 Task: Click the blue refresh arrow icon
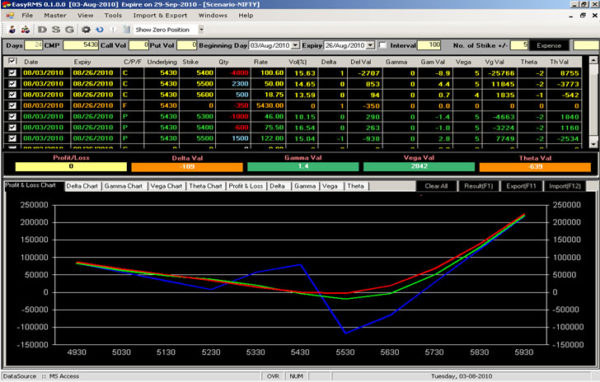(100, 29)
